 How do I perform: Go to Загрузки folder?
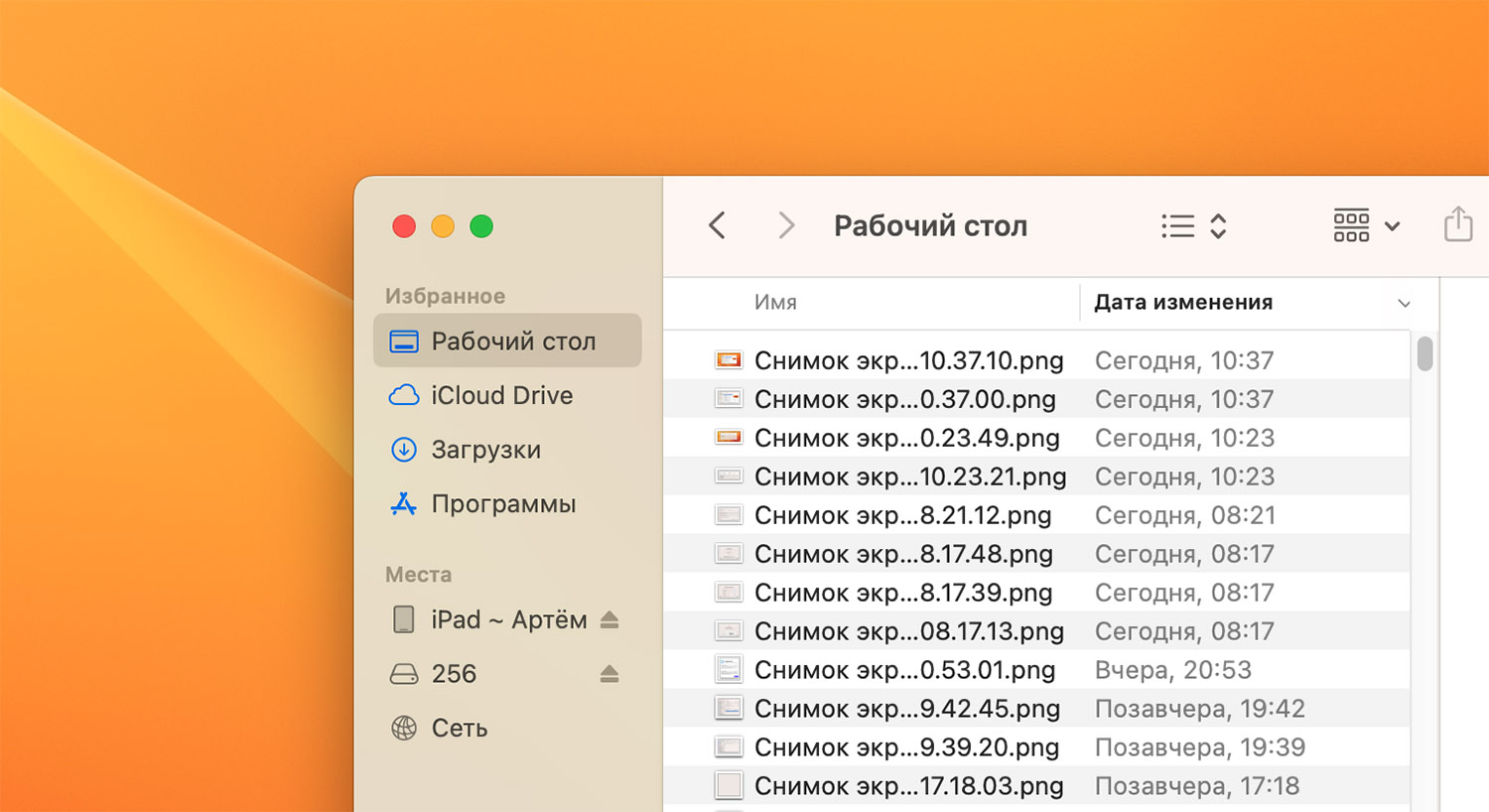pos(485,451)
